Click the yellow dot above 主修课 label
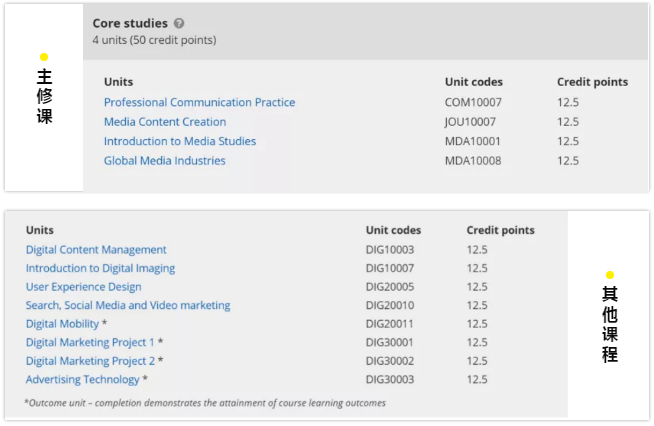 (x=43, y=57)
